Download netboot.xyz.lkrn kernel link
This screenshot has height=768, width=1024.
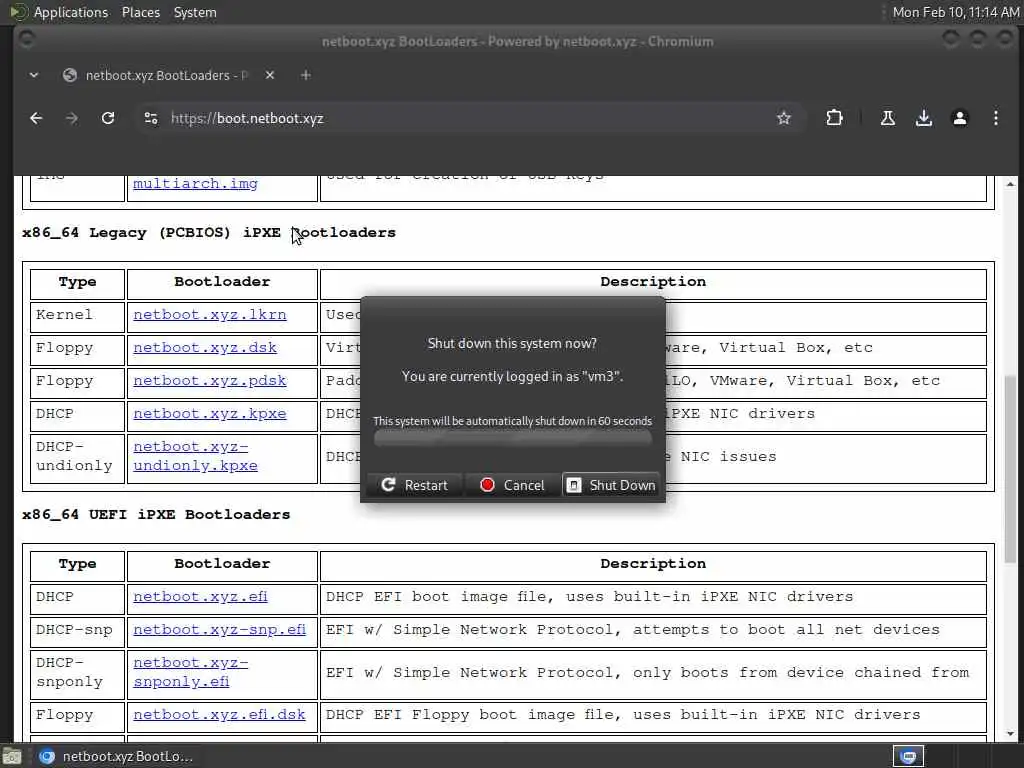coord(210,315)
